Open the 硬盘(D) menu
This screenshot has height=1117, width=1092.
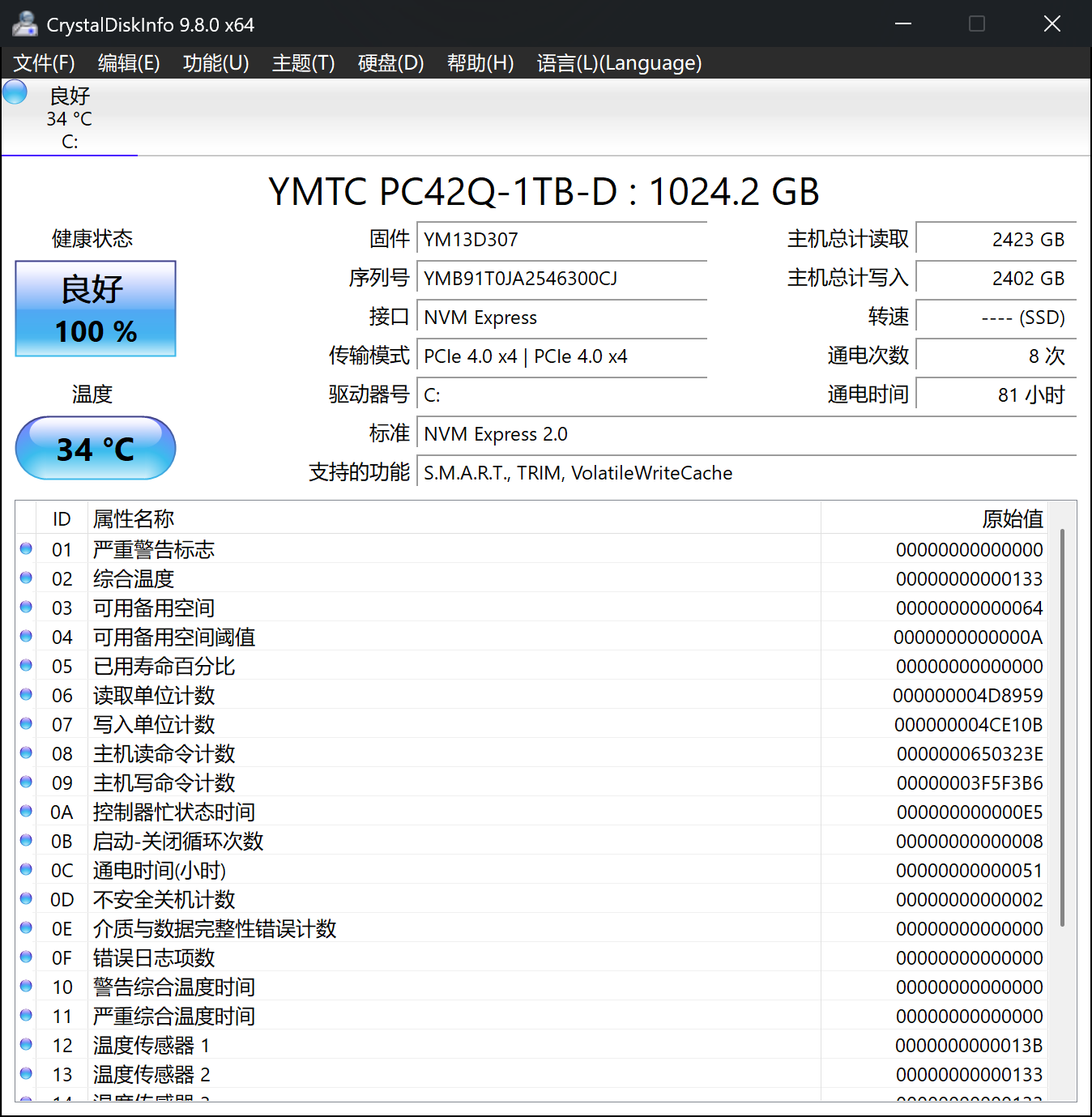point(391,63)
